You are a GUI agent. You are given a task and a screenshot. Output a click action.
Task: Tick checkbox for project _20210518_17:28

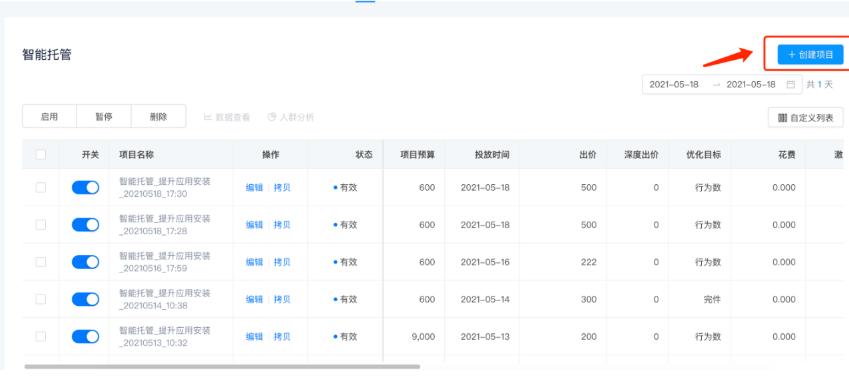pyautogui.click(x=41, y=225)
